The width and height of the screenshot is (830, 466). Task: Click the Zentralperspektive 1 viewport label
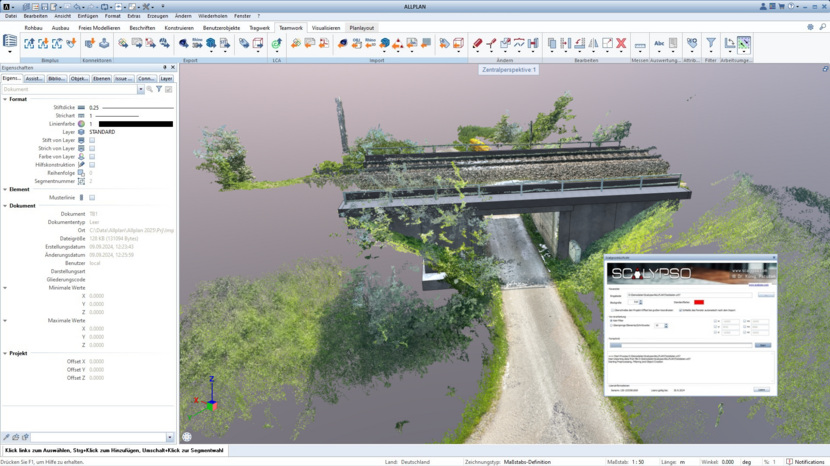coord(509,70)
